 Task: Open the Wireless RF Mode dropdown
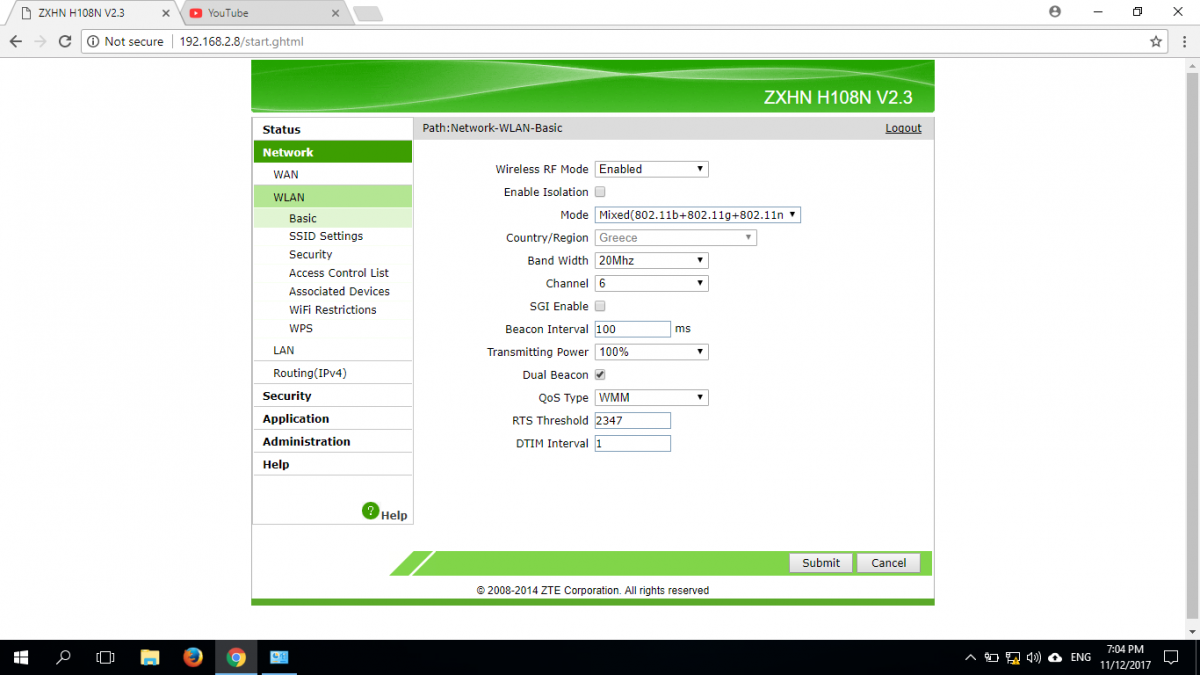(x=651, y=169)
